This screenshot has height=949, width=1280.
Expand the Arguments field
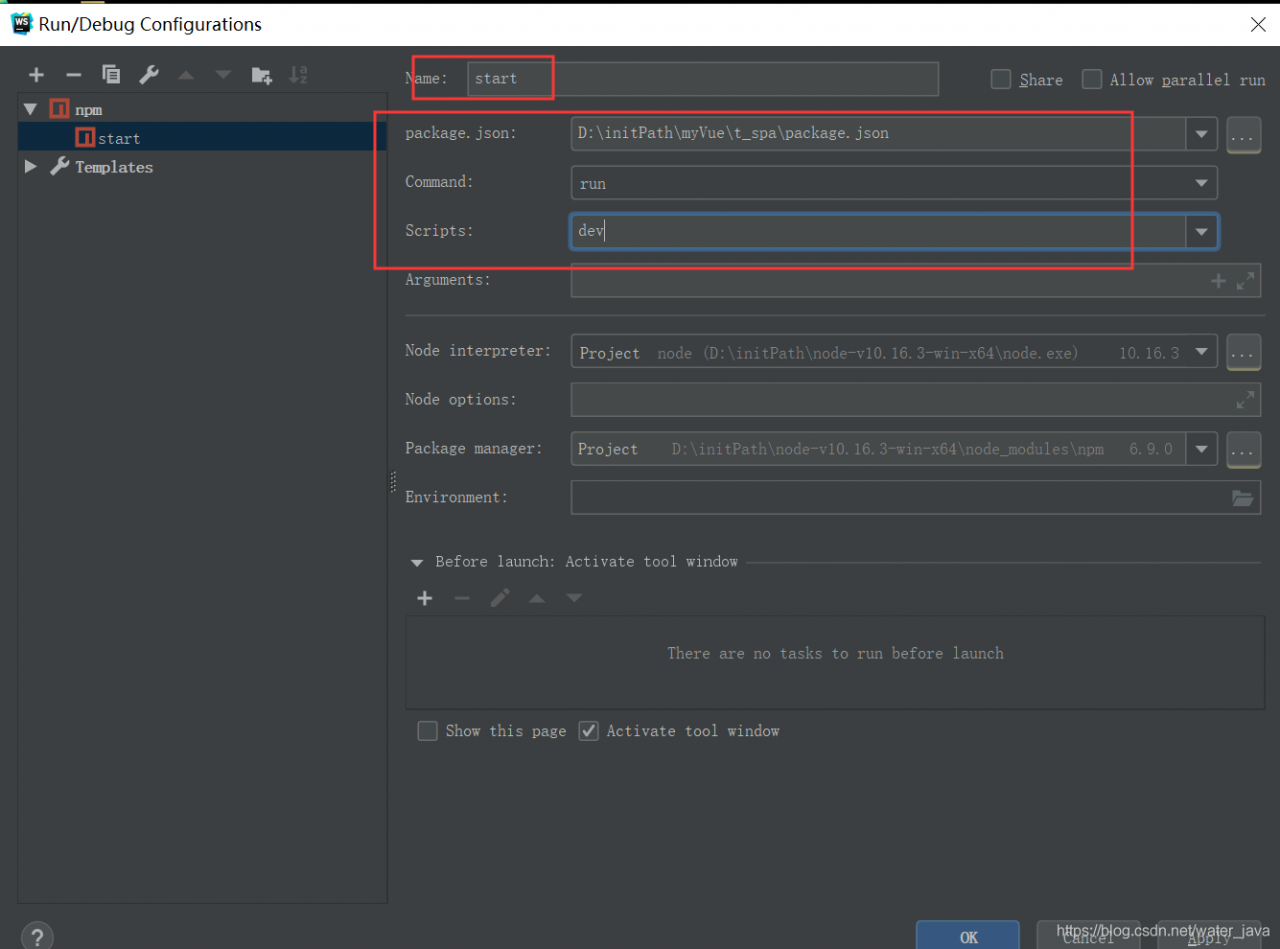coord(1245,281)
